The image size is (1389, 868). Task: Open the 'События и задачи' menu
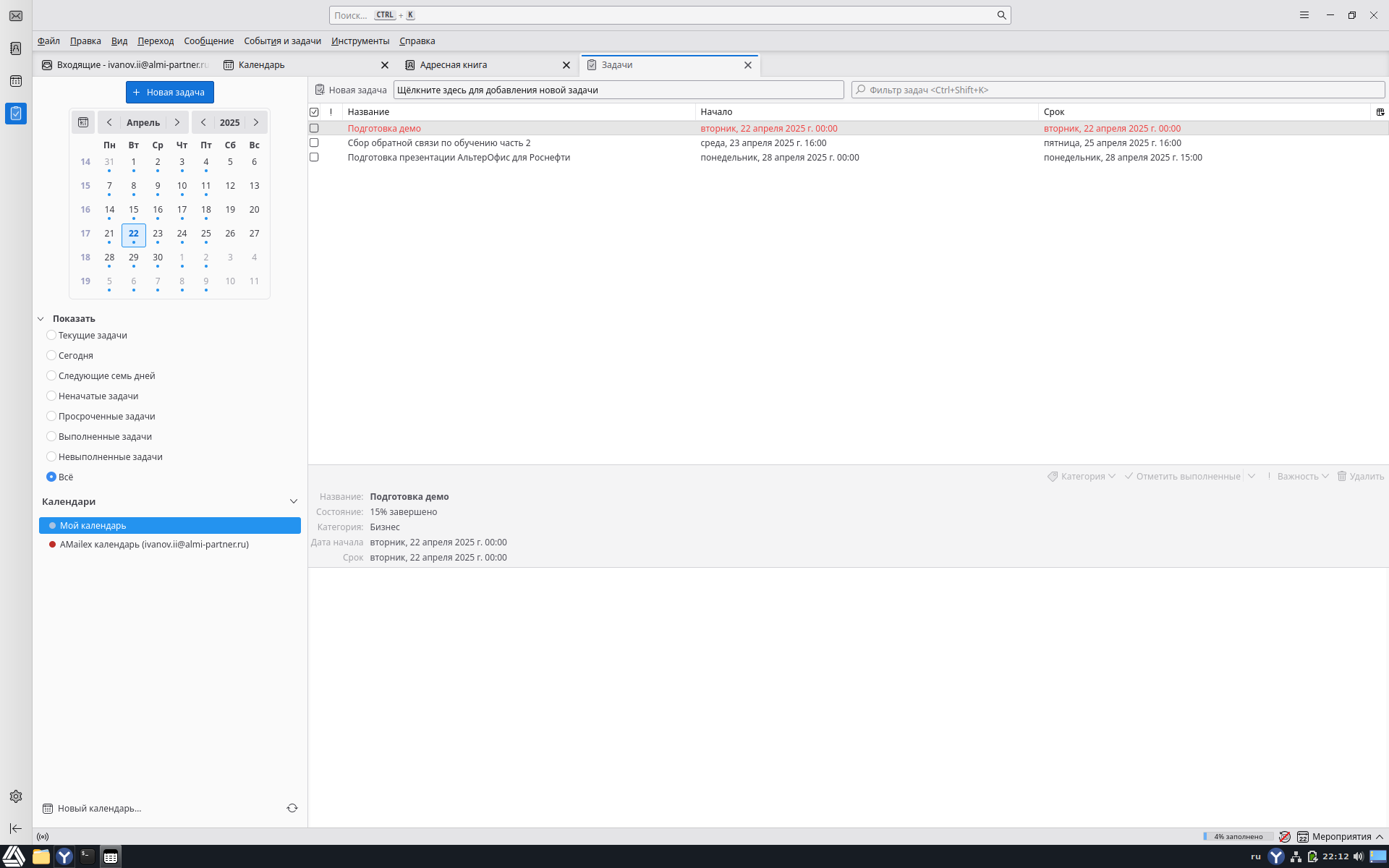point(282,41)
